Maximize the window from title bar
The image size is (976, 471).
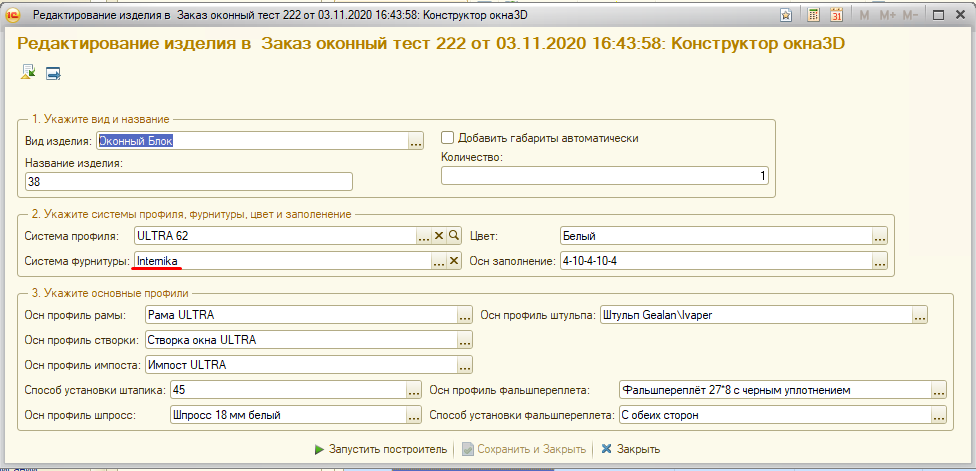(938, 15)
